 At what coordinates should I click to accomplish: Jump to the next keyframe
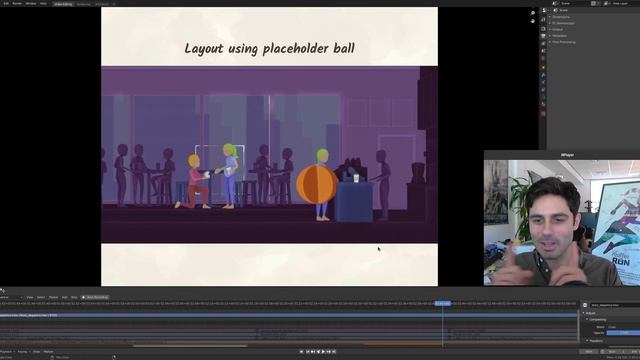pos(329,351)
